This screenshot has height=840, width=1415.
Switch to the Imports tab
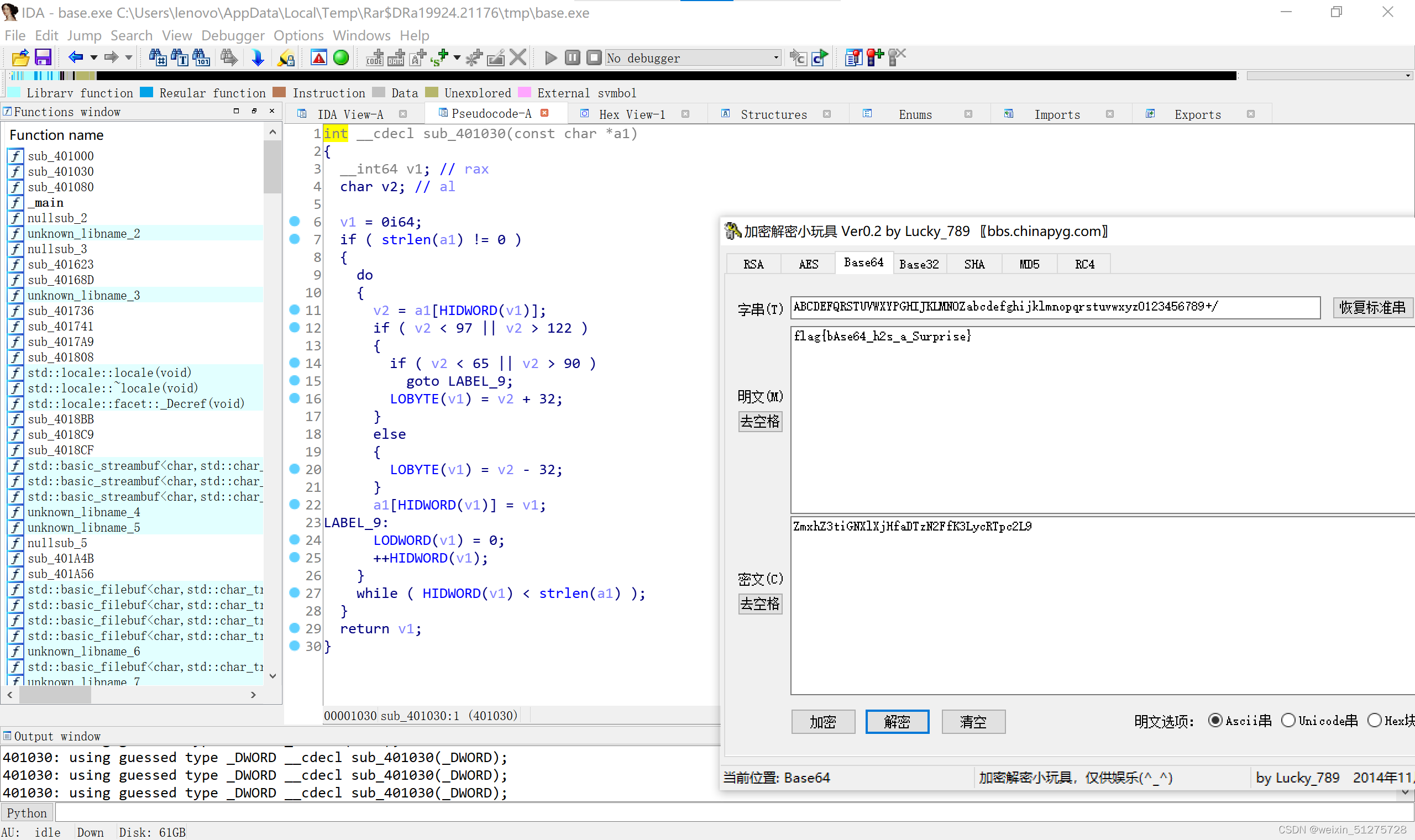point(1057,114)
